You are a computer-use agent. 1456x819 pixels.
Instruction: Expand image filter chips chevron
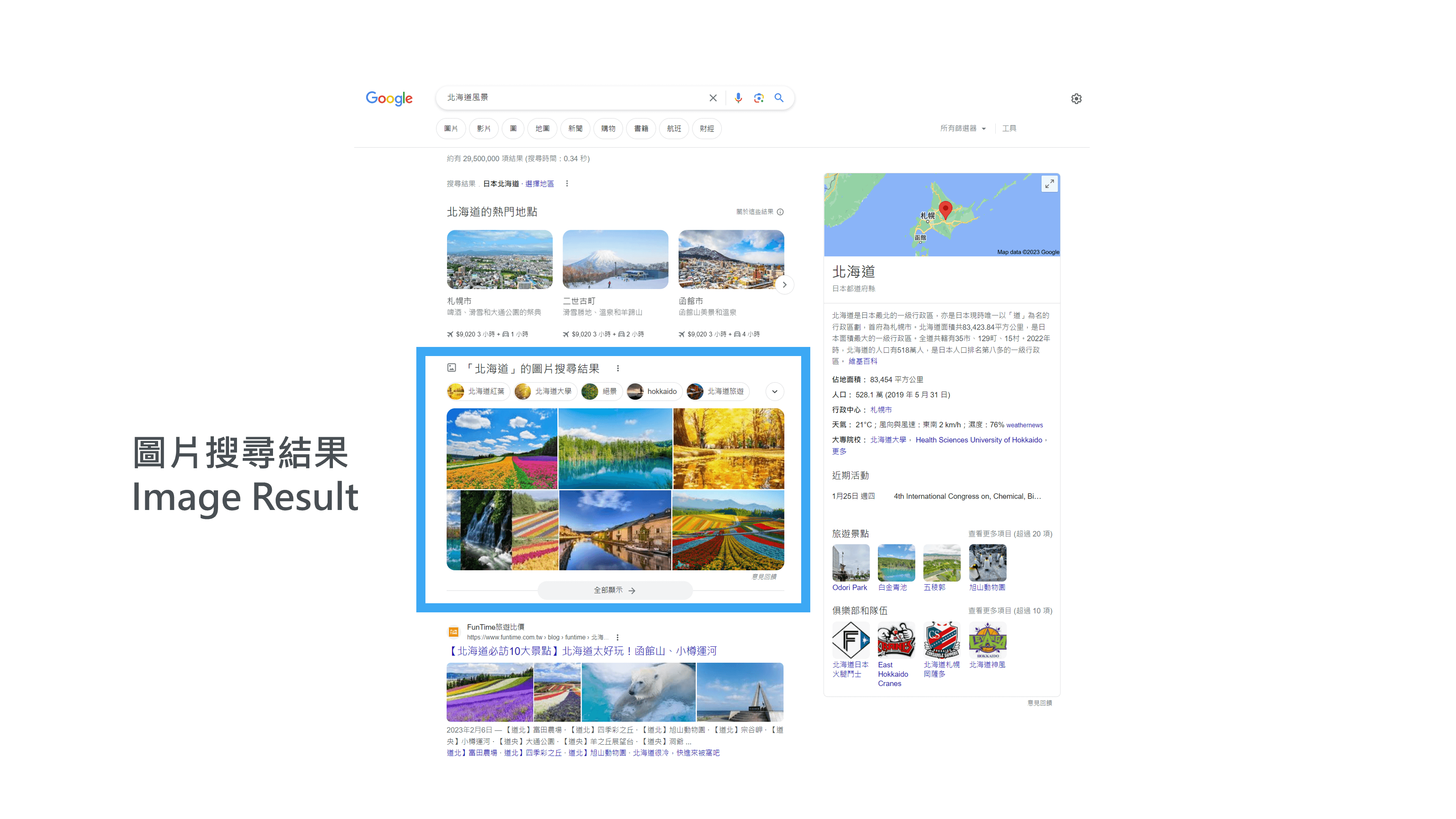point(774,391)
